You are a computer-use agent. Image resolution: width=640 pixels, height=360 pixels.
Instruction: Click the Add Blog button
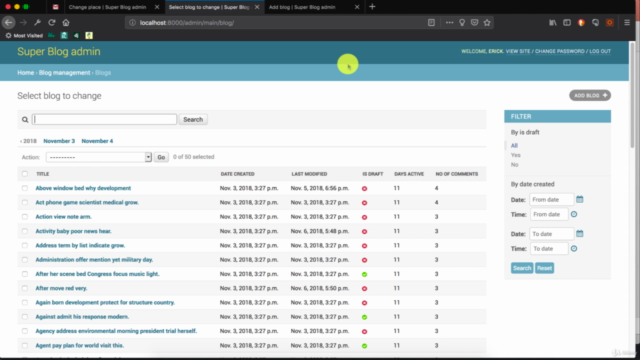pos(590,96)
